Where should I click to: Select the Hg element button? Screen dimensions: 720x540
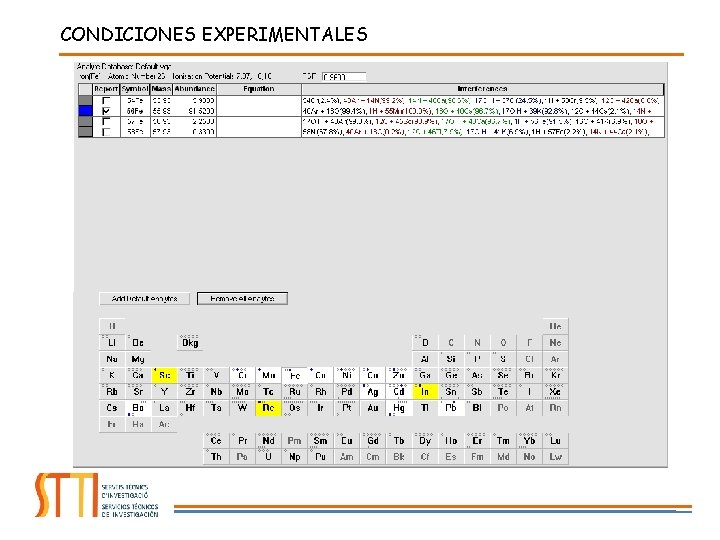tap(399, 408)
